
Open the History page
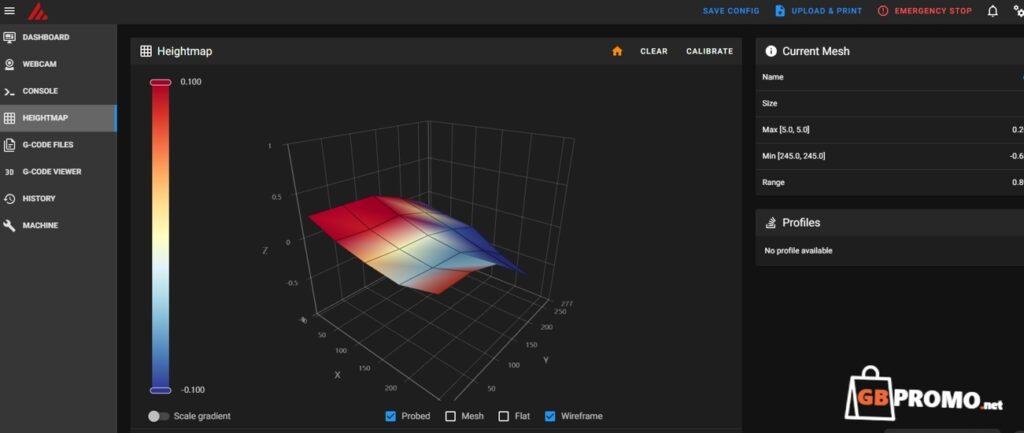[x=39, y=198]
